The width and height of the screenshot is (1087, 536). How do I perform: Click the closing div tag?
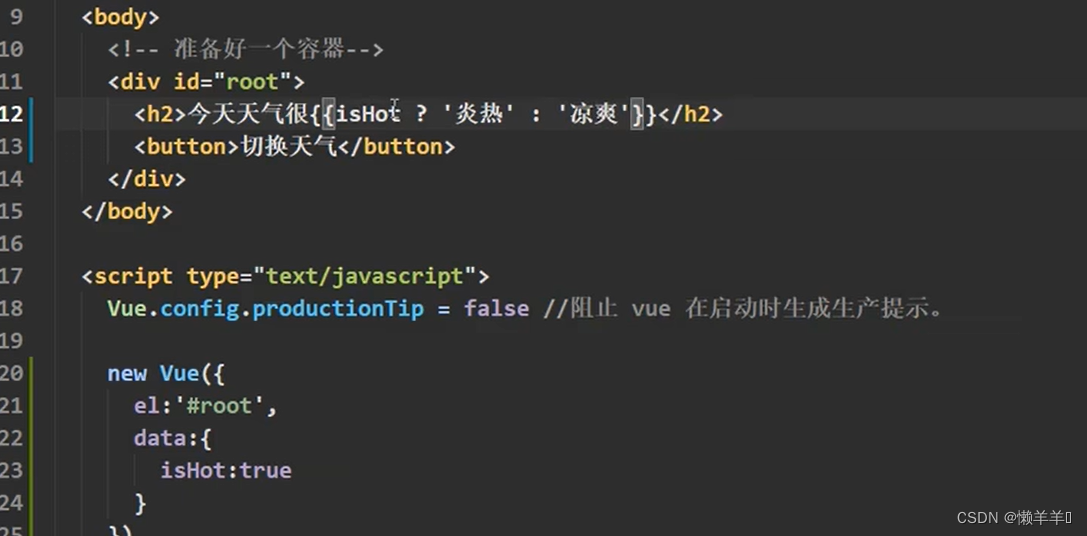[146, 179]
